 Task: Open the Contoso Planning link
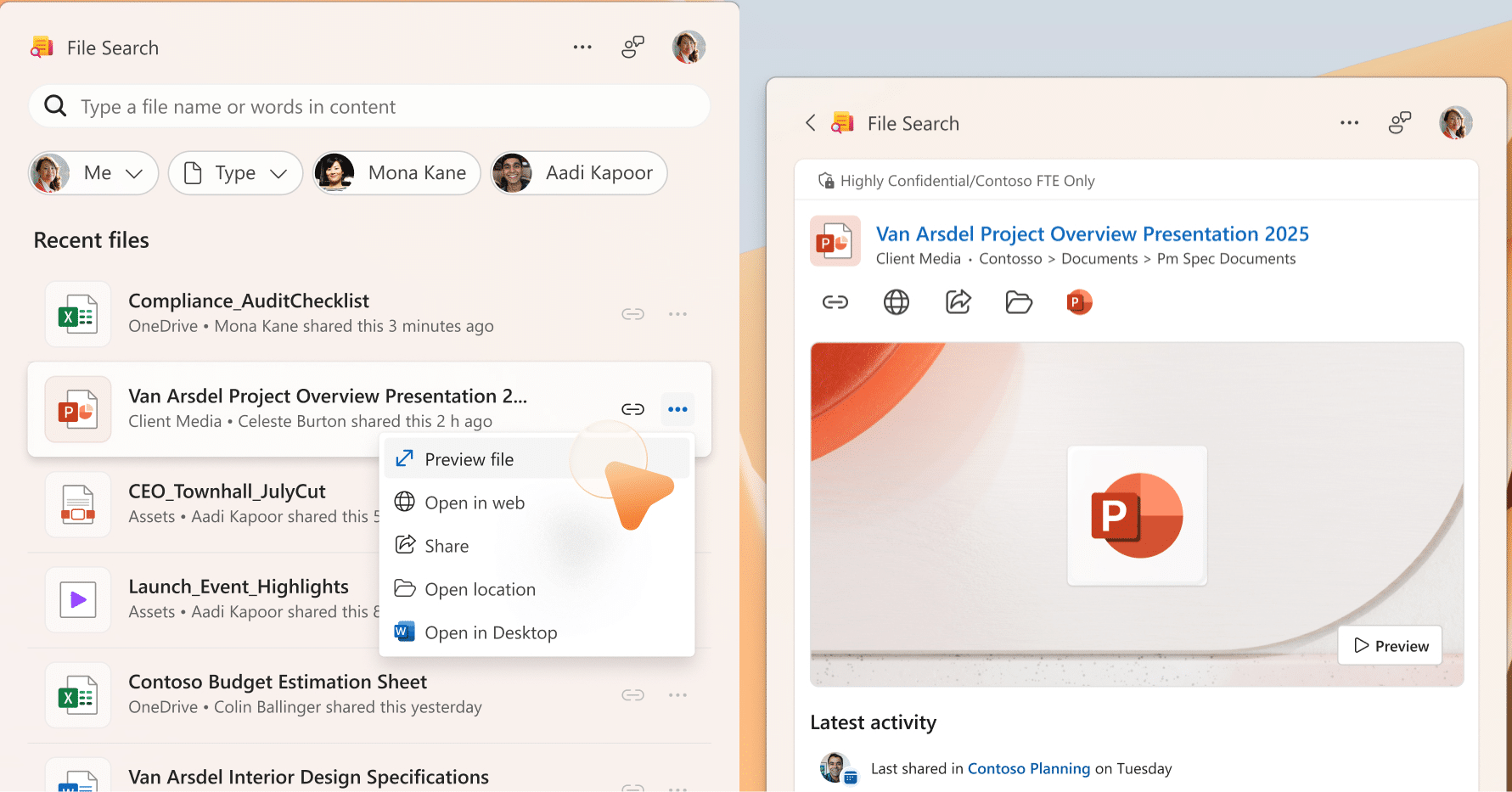pyautogui.click(x=1029, y=768)
